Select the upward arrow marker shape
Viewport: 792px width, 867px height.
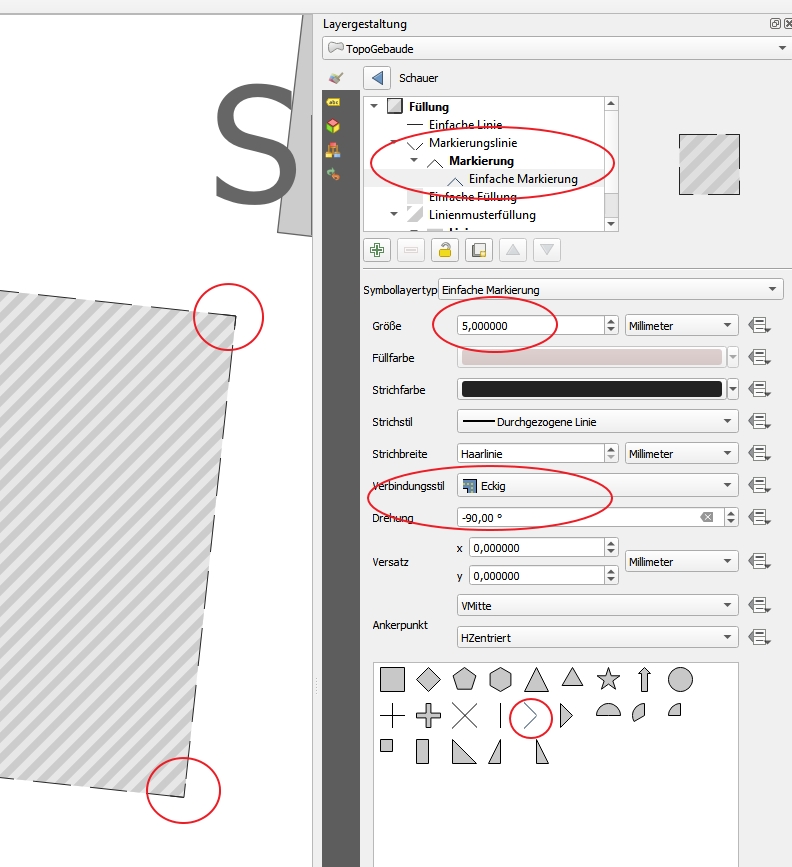coord(644,679)
